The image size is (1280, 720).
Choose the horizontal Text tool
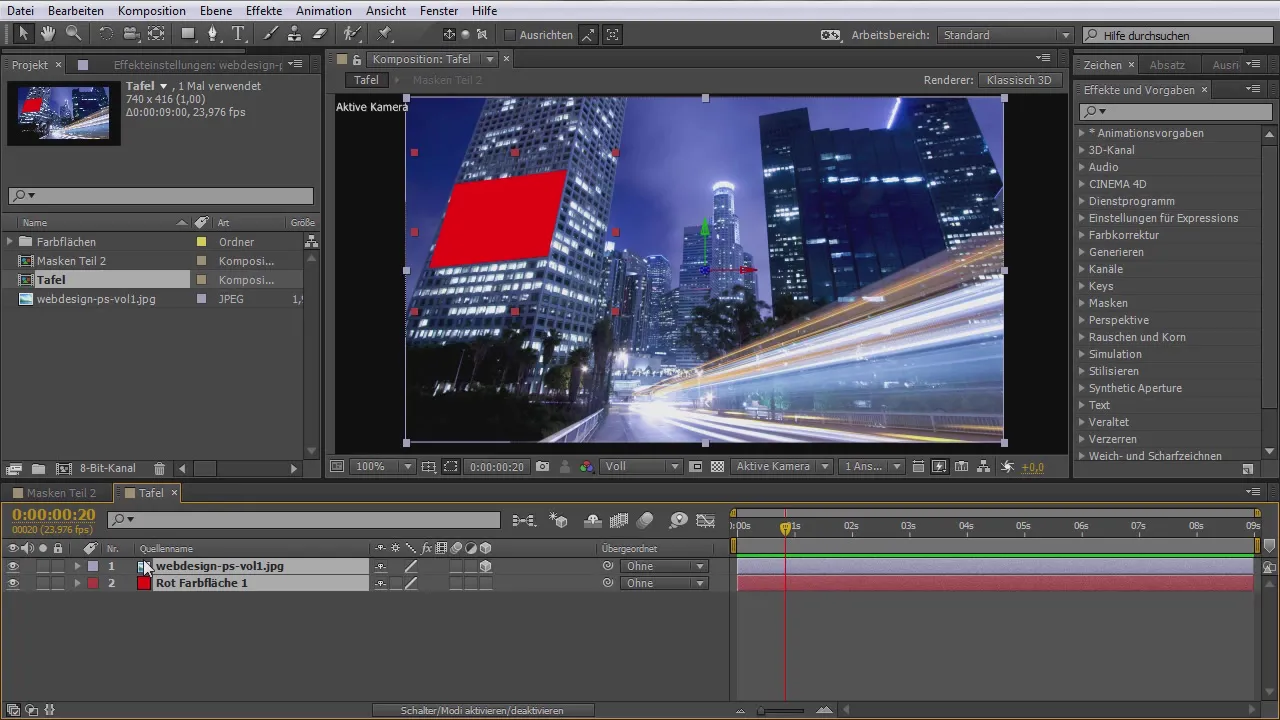point(238,34)
